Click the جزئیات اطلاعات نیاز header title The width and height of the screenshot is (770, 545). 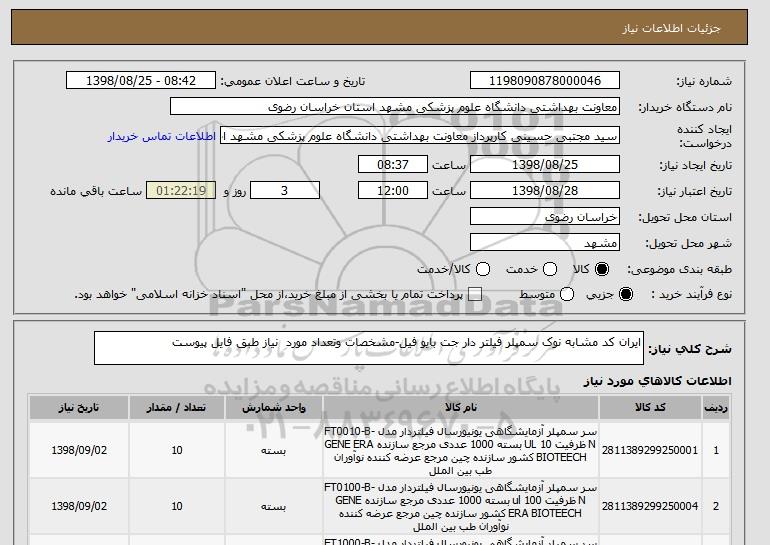pyautogui.click(x=671, y=28)
